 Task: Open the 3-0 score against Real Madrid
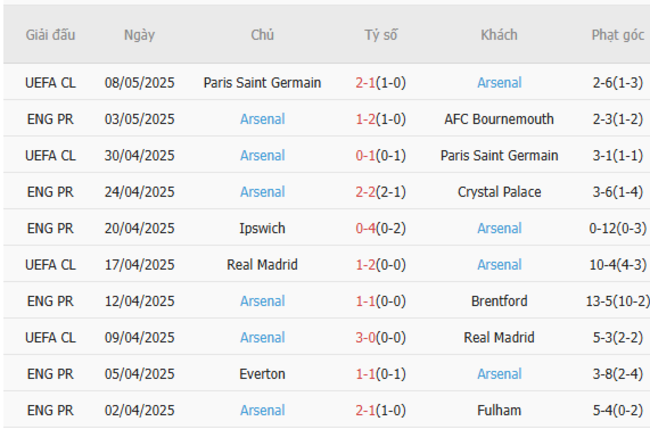tap(367, 338)
